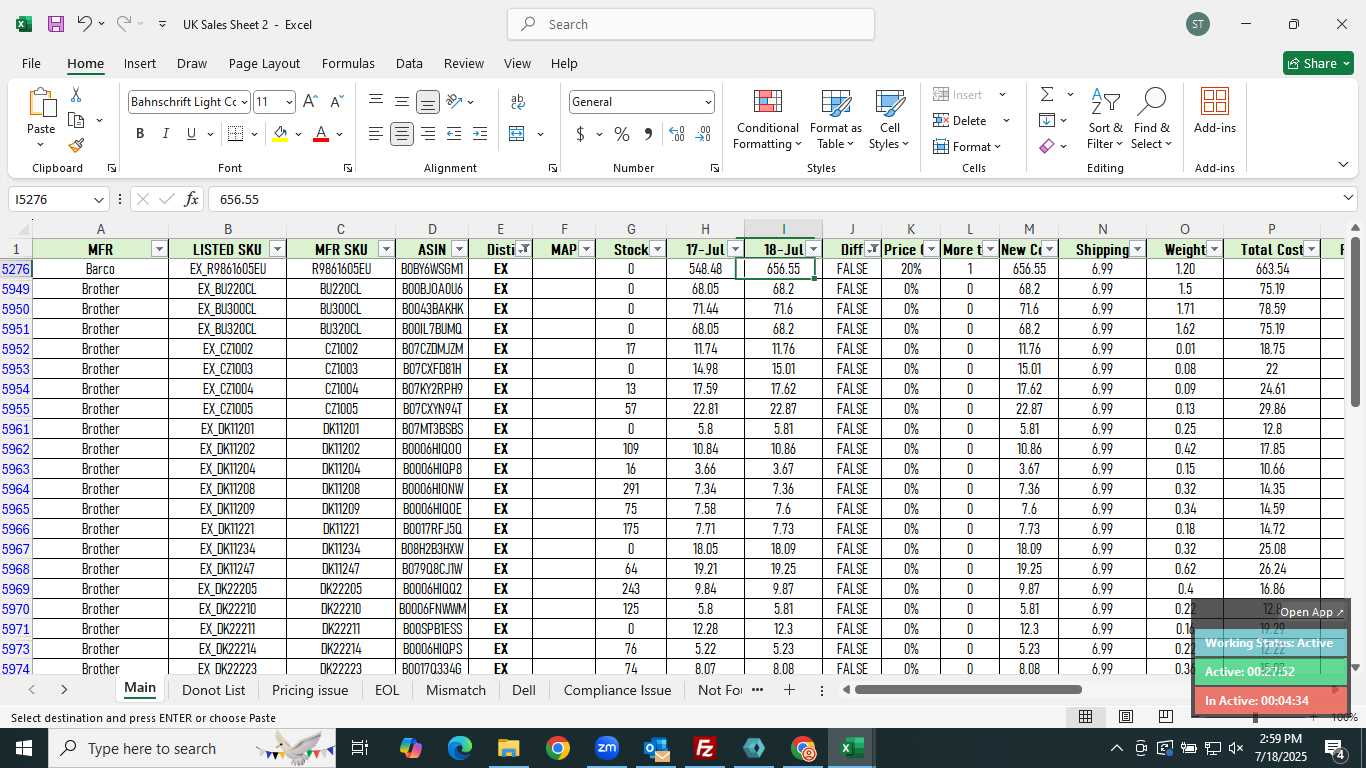The image size is (1366, 768).
Task: Click the AutoSum sigma icon
Action: (x=1047, y=94)
